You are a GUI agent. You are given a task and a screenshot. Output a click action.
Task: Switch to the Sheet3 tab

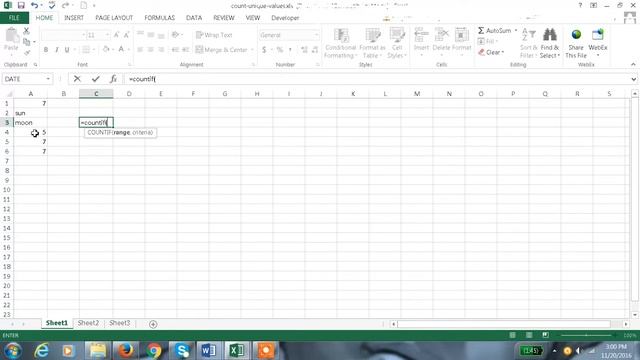point(120,323)
